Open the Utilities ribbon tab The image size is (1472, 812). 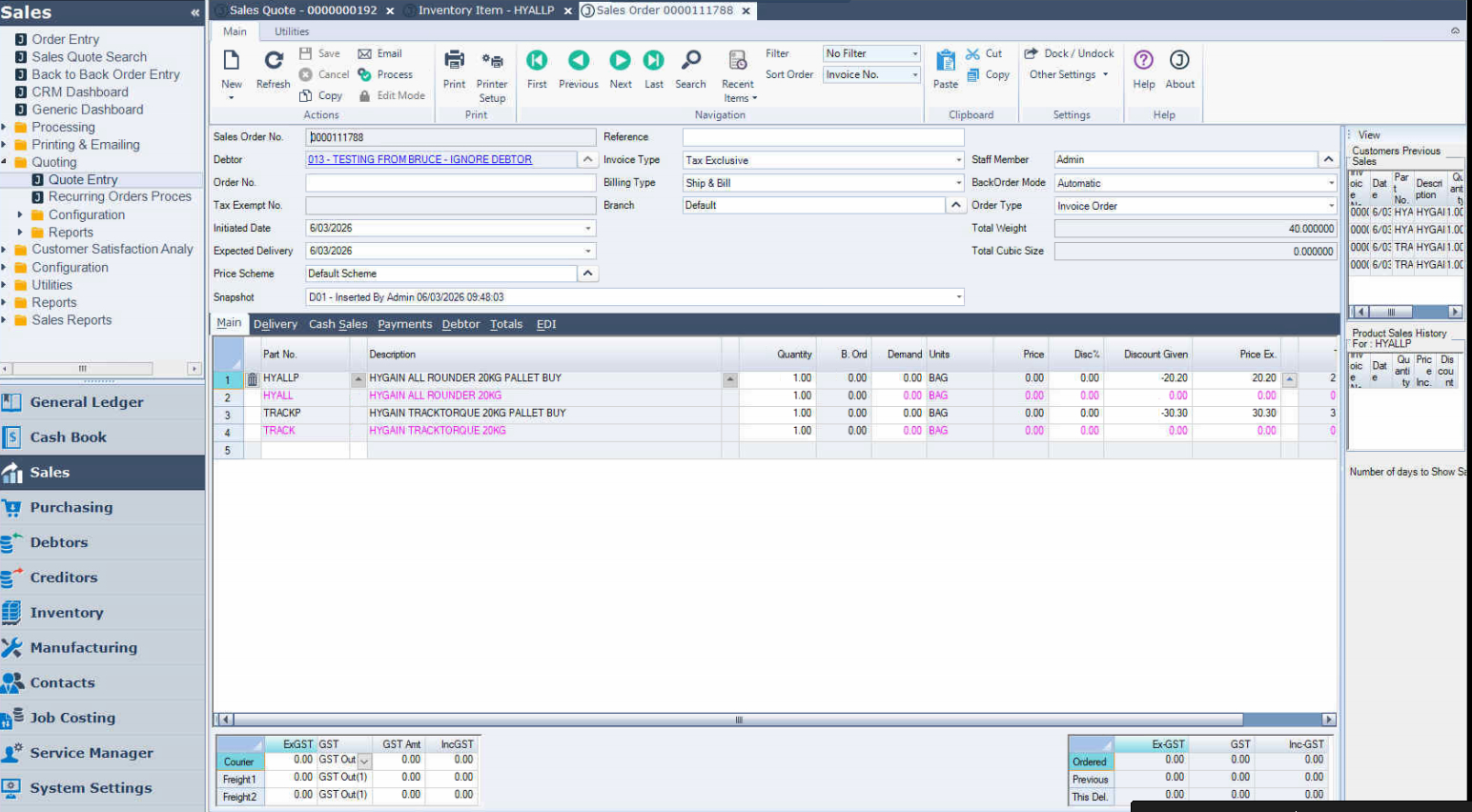click(x=292, y=31)
